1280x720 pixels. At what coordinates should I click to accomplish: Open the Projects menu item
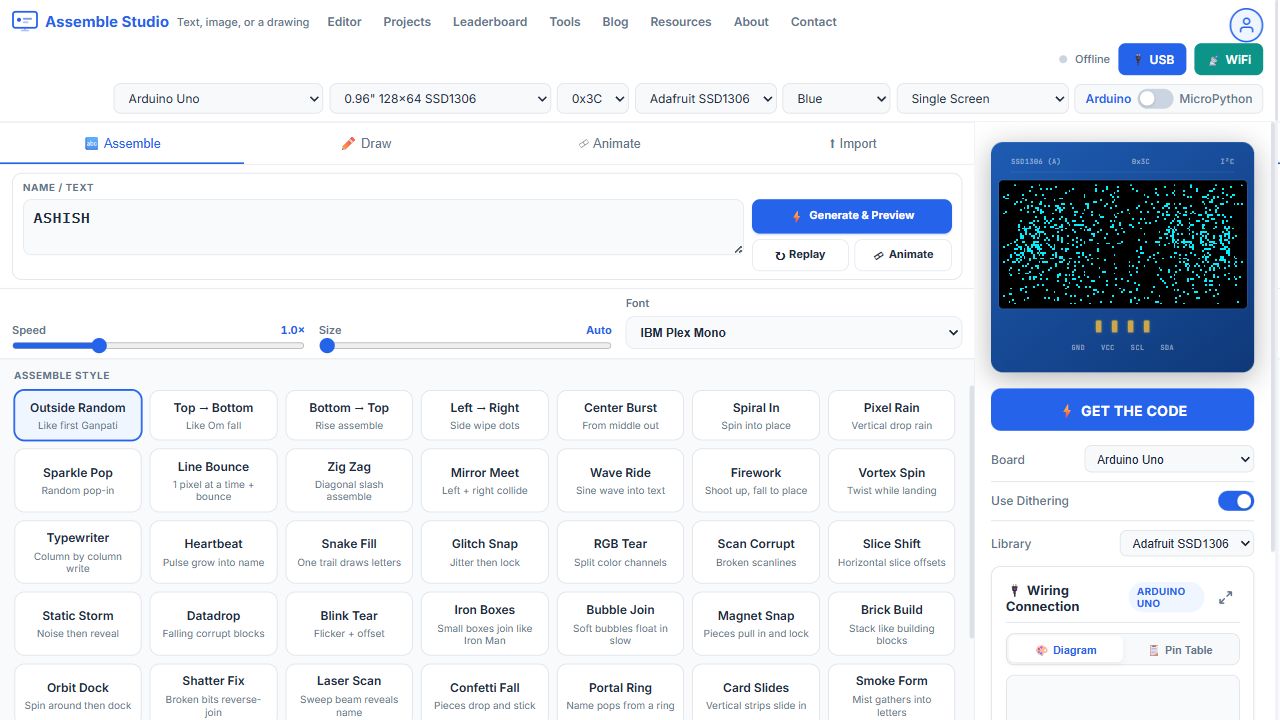pos(407,22)
